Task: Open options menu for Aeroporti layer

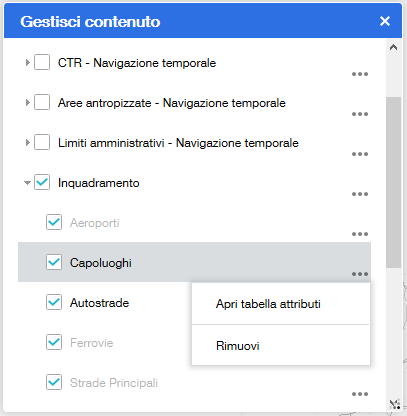Action: (x=360, y=234)
